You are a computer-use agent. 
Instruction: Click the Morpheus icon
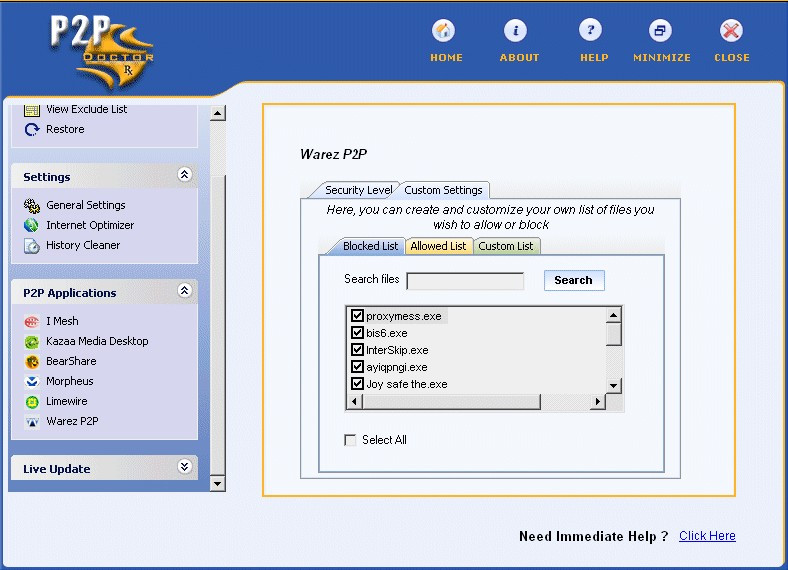pos(32,382)
